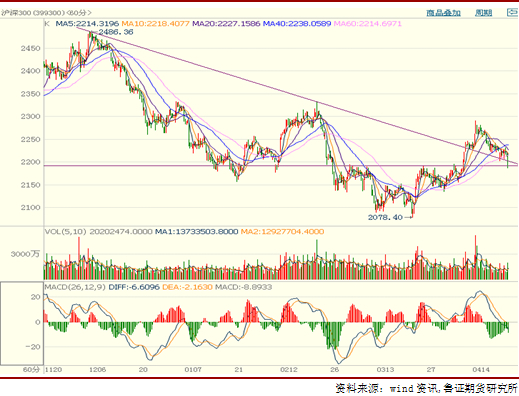Select the chart title 沪深300 (399300)
Screen dimensions: 519x396
tap(32, 13)
